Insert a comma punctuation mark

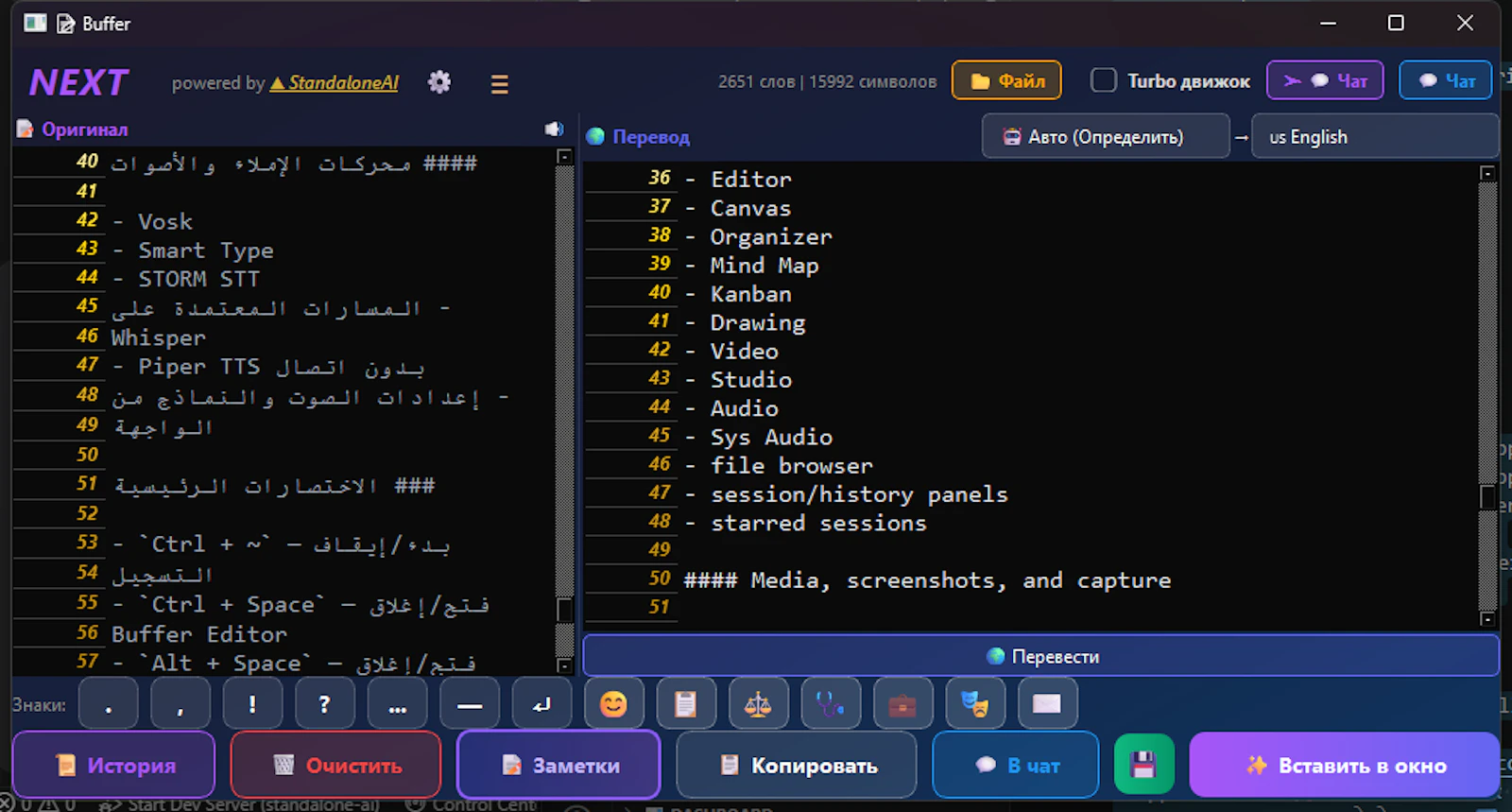pyautogui.click(x=180, y=704)
